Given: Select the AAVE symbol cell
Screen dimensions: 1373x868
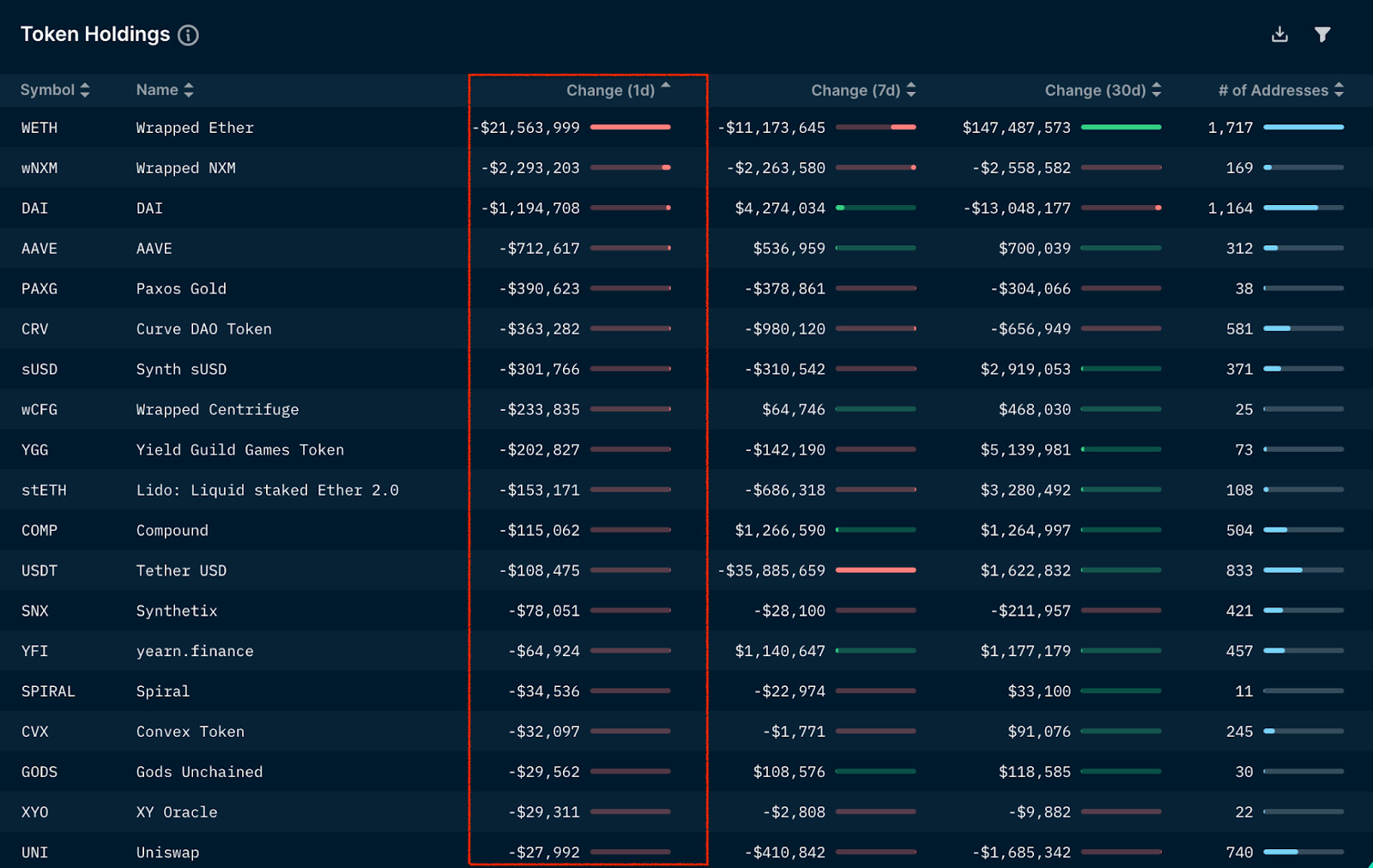Looking at the screenshot, I should (39, 249).
